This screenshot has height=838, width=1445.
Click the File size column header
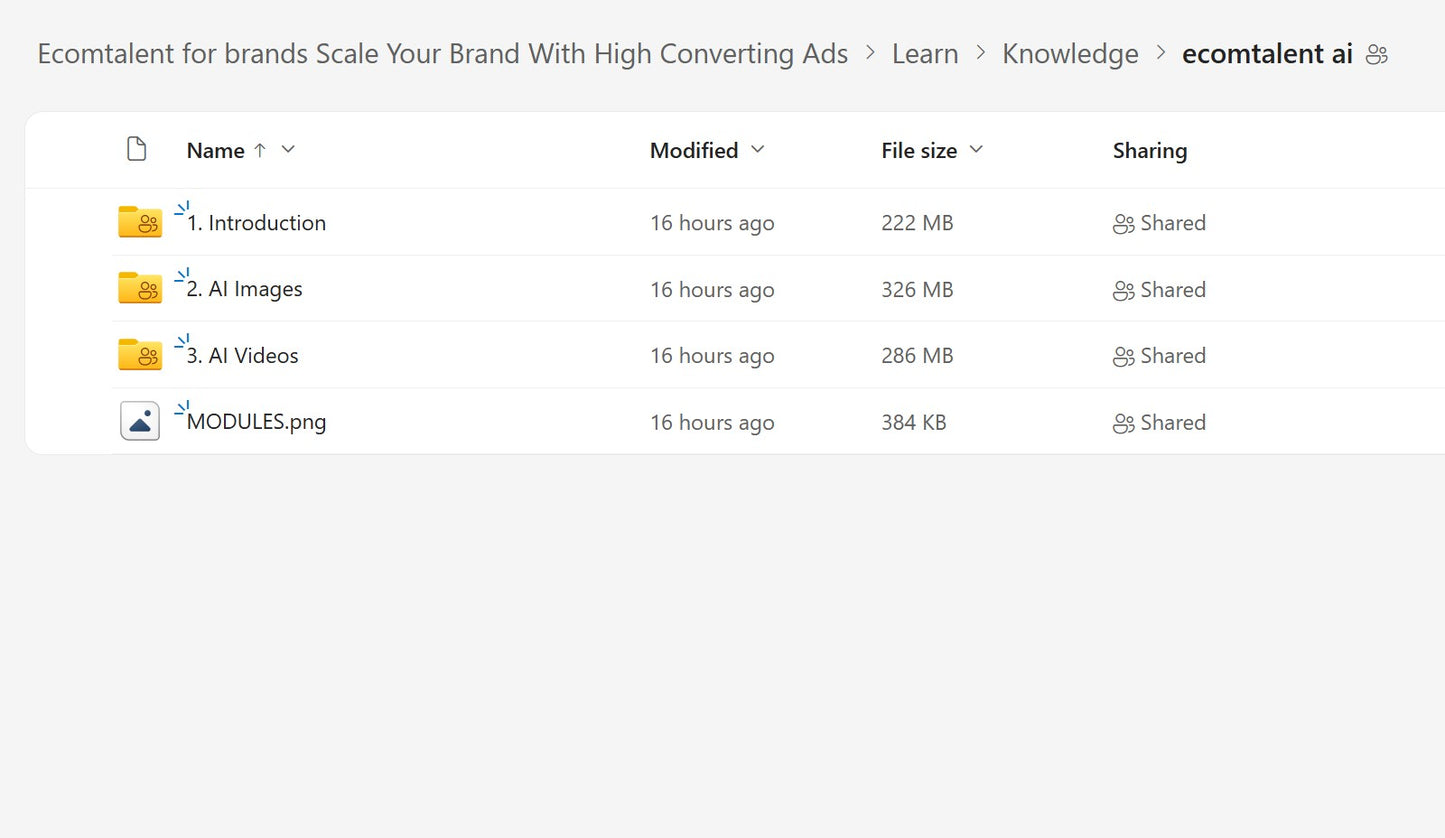(919, 150)
